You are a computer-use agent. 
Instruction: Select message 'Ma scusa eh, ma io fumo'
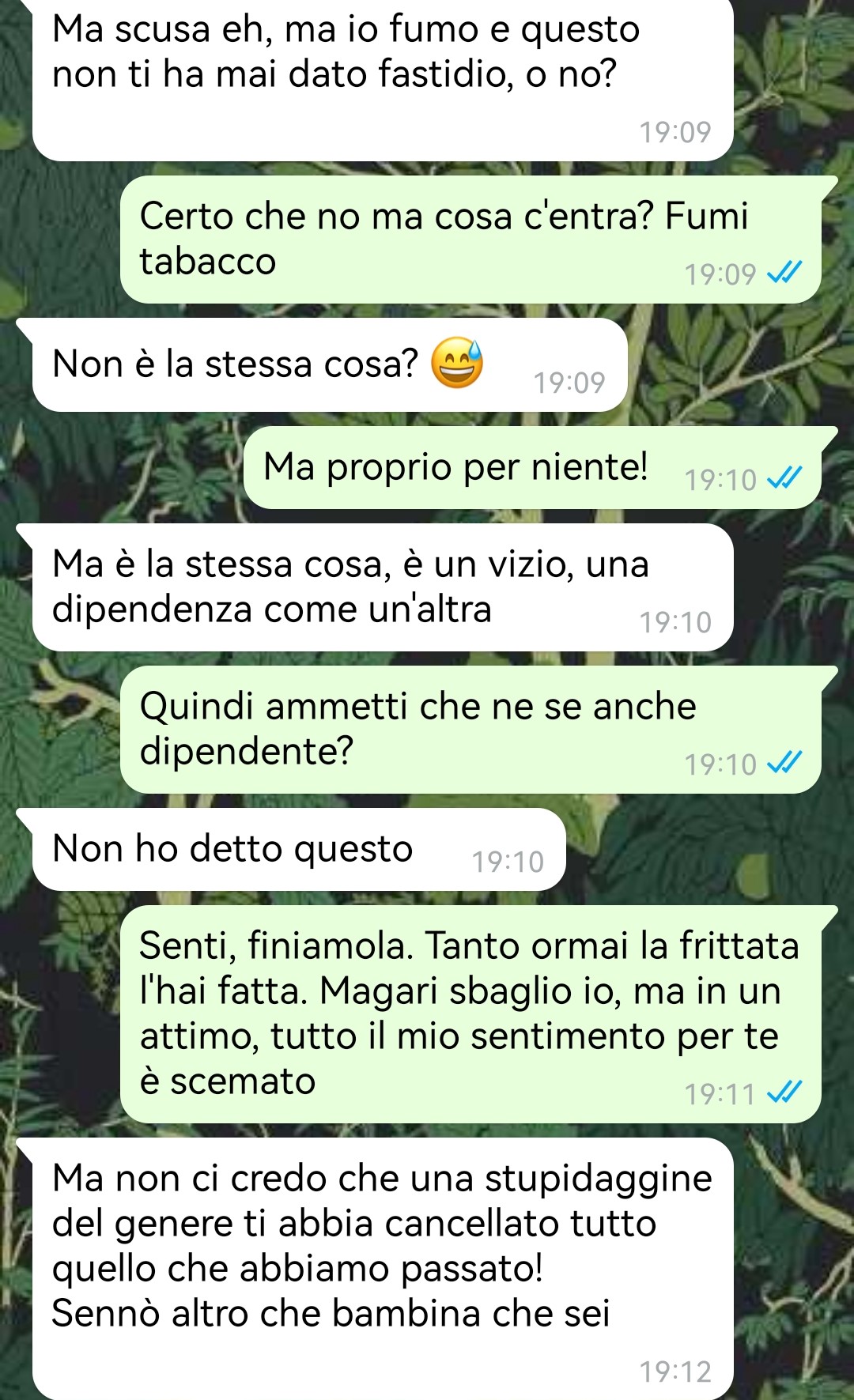coord(383,79)
